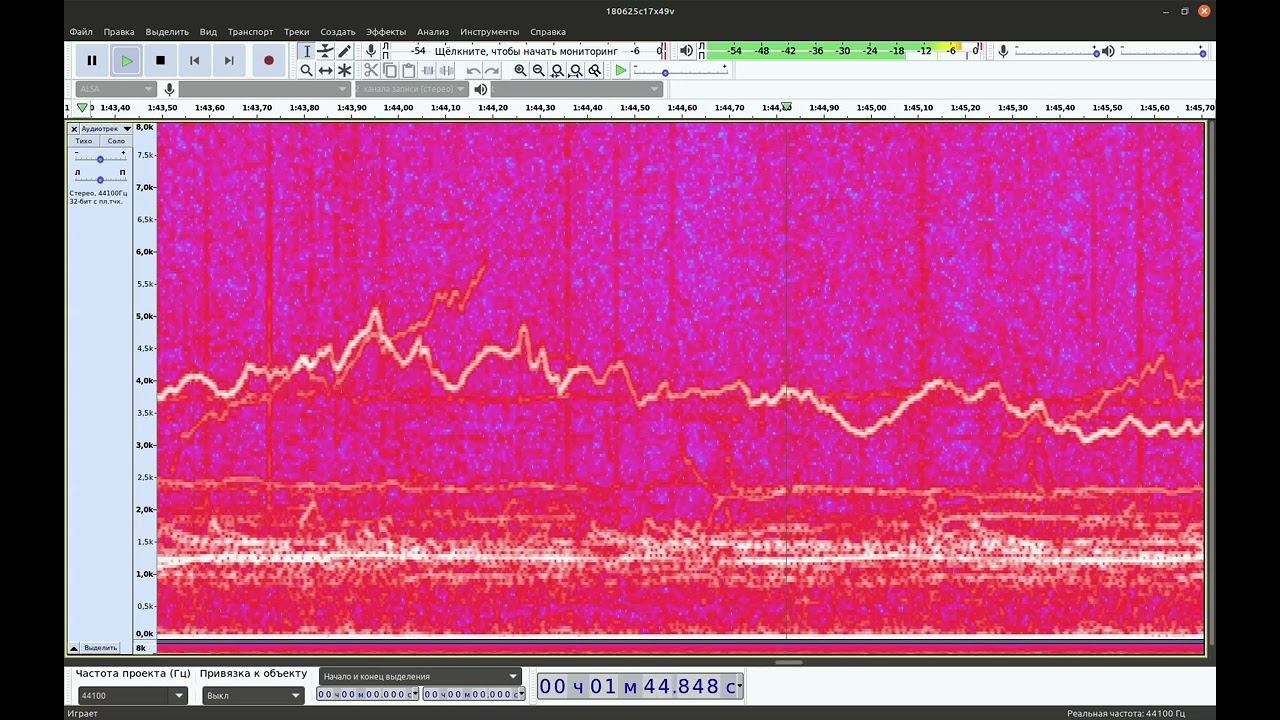Click the green Play button
Screen dimensions: 1280x720
tap(126, 60)
